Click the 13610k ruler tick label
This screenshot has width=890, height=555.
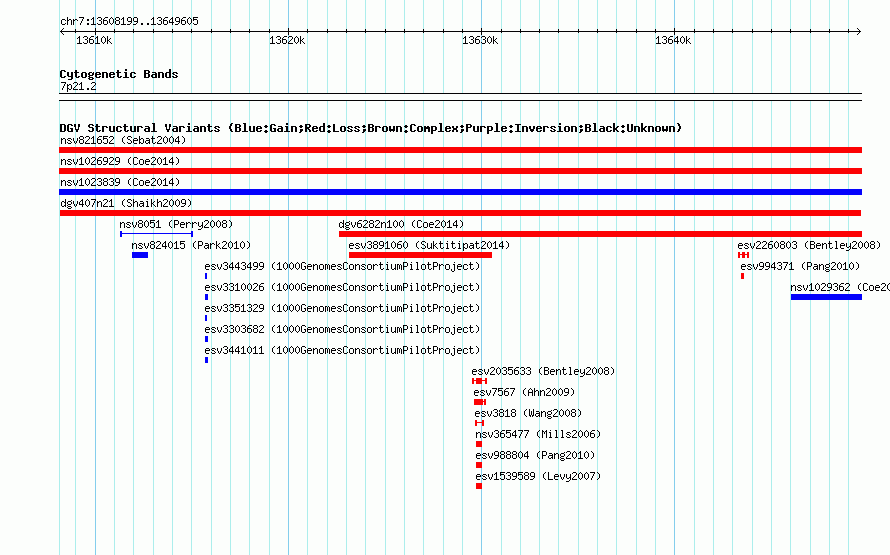(x=94, y=40)
